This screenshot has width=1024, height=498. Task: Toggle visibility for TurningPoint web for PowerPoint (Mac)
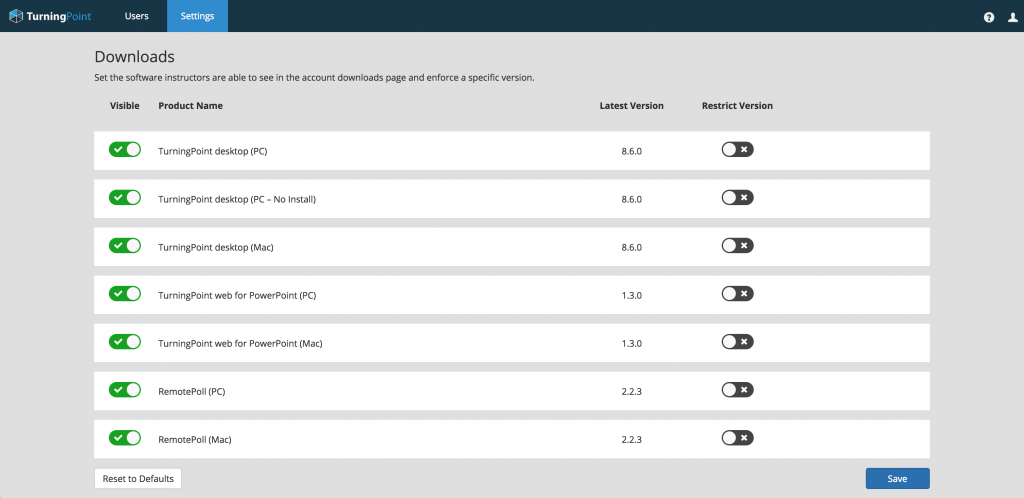click(x=125, y=342)
